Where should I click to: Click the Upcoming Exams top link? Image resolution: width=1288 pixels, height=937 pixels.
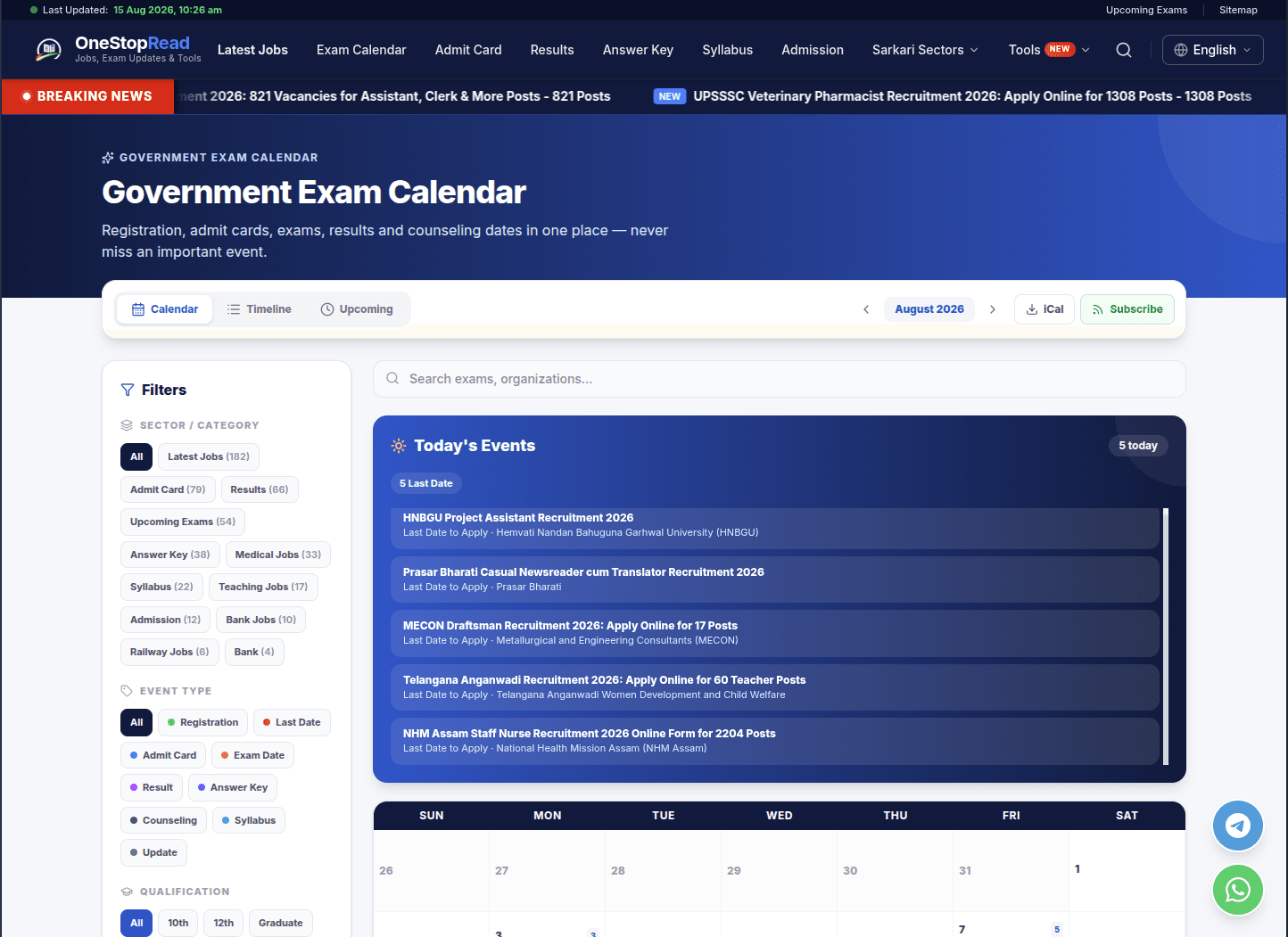1147,10
